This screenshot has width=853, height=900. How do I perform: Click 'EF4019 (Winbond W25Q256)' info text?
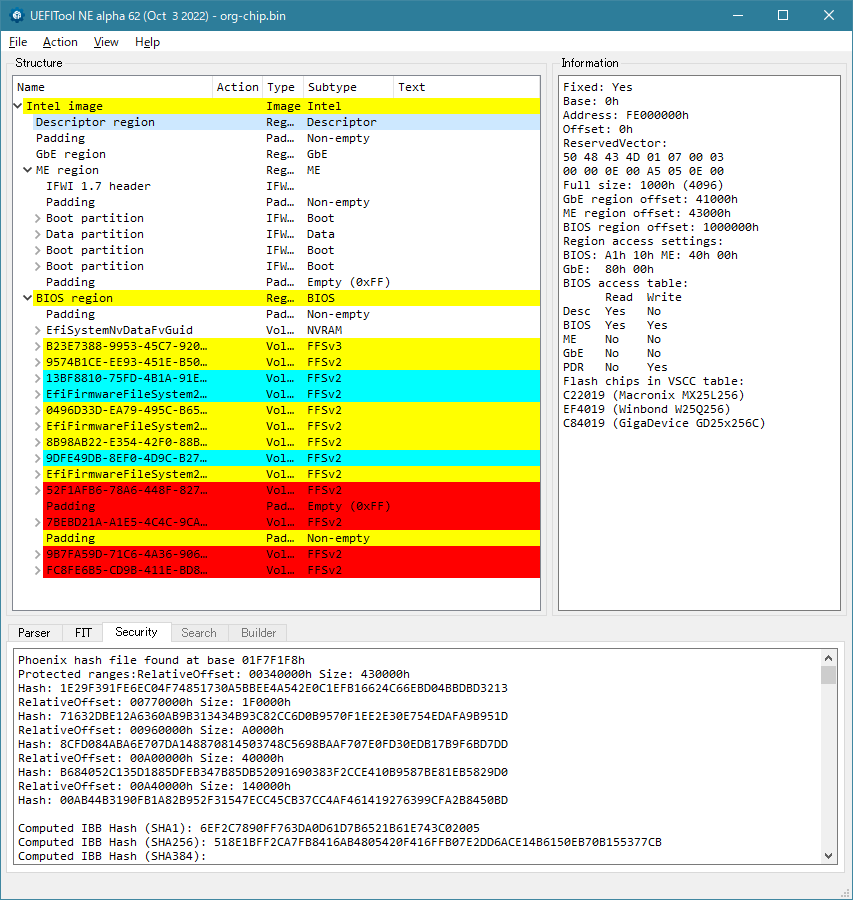pyautogui.click(x=646, y=409)
